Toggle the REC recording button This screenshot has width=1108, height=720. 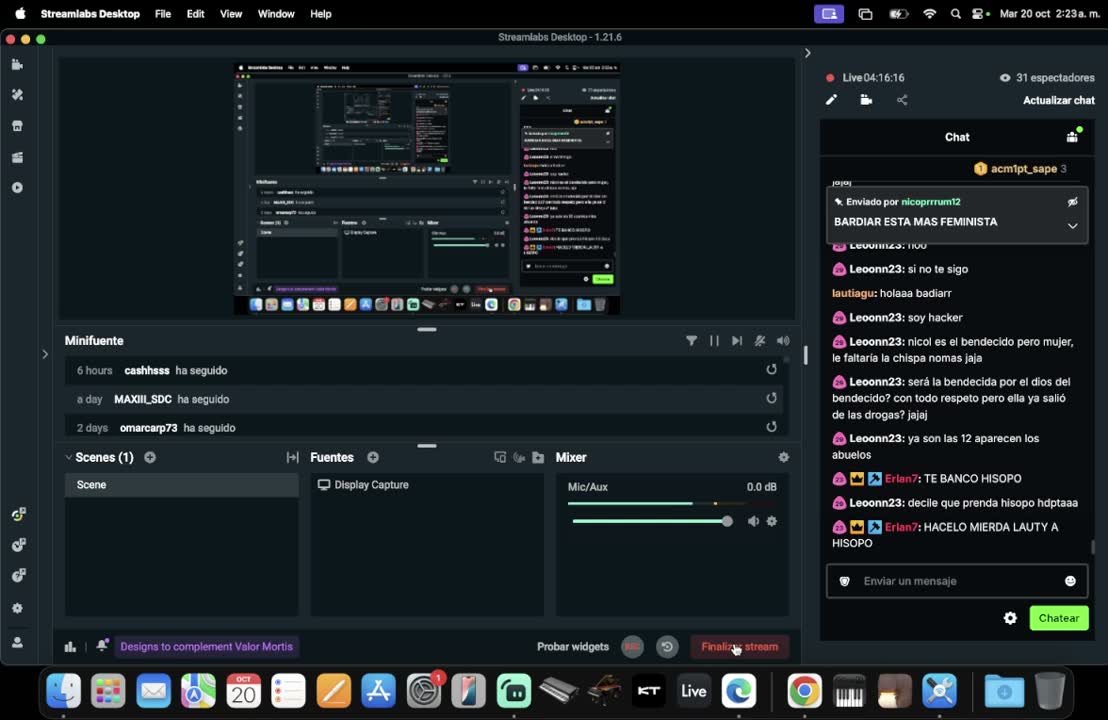(x=632, y=647)
